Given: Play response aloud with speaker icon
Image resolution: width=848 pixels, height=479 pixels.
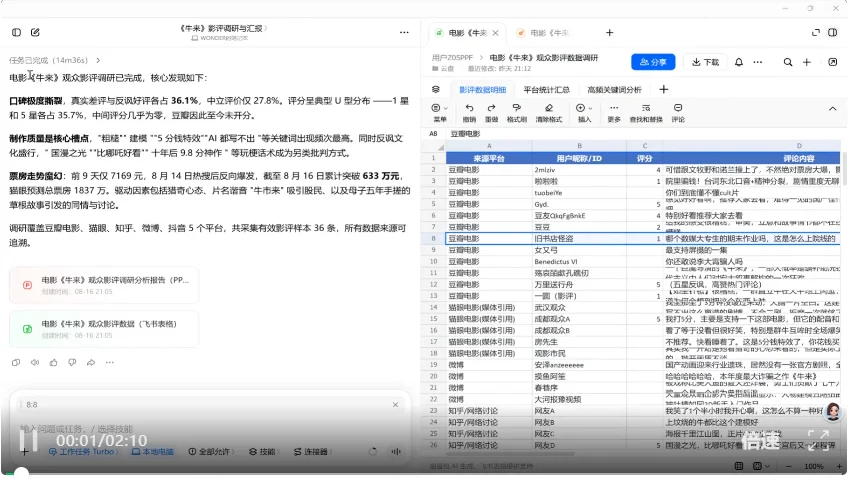Looking at the screenshot, I should pos(35,362).
